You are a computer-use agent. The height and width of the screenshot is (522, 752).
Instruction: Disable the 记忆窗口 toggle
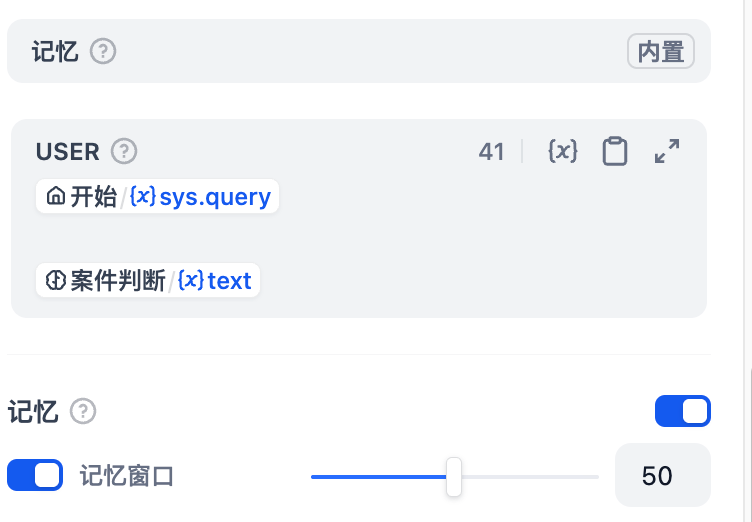[x=35, y=475]
